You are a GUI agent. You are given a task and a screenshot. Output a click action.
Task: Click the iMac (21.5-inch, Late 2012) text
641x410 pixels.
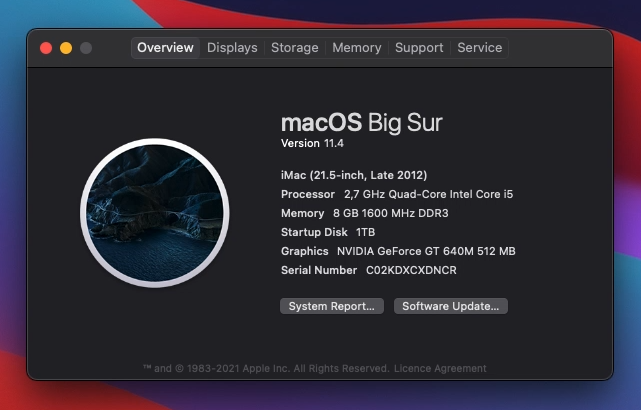(354, 175)
